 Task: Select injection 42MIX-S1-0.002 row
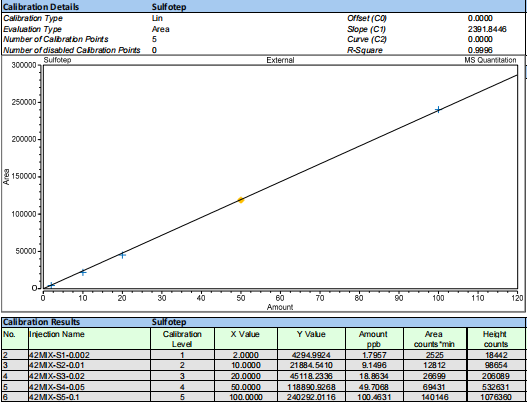(263, 355)
